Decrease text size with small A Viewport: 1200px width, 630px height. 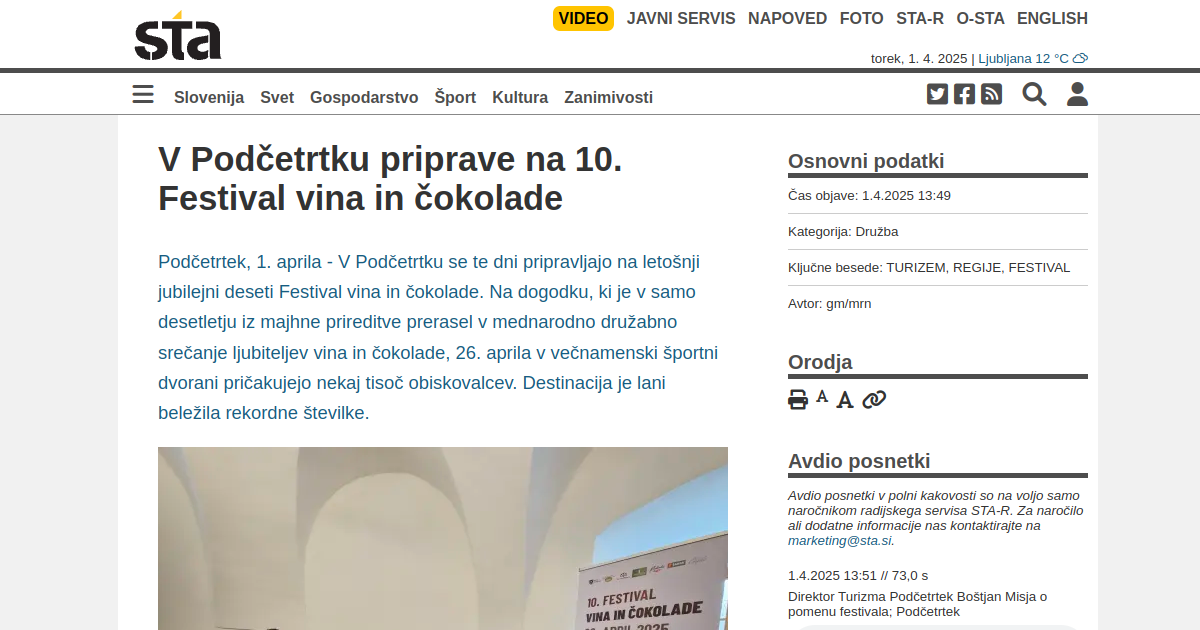click(x=822, y=397)
